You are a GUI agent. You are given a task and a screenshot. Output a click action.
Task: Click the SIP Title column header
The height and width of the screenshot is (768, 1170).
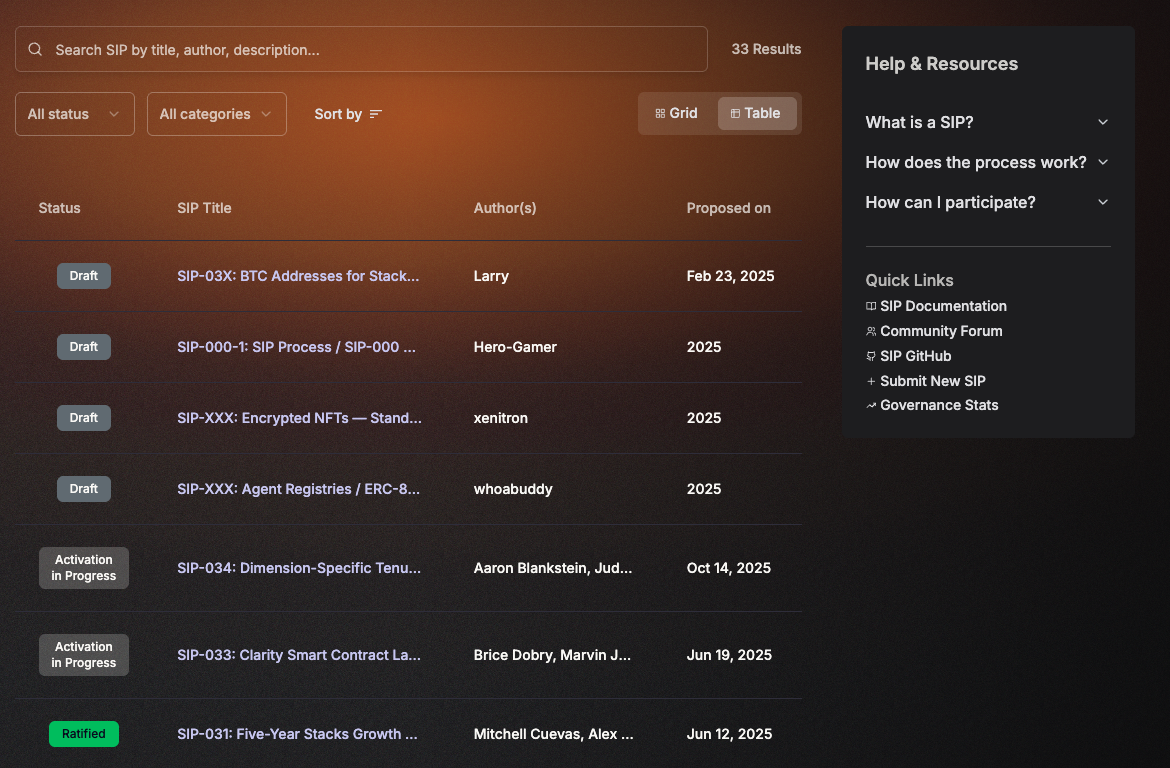click(x=204, y=208)
